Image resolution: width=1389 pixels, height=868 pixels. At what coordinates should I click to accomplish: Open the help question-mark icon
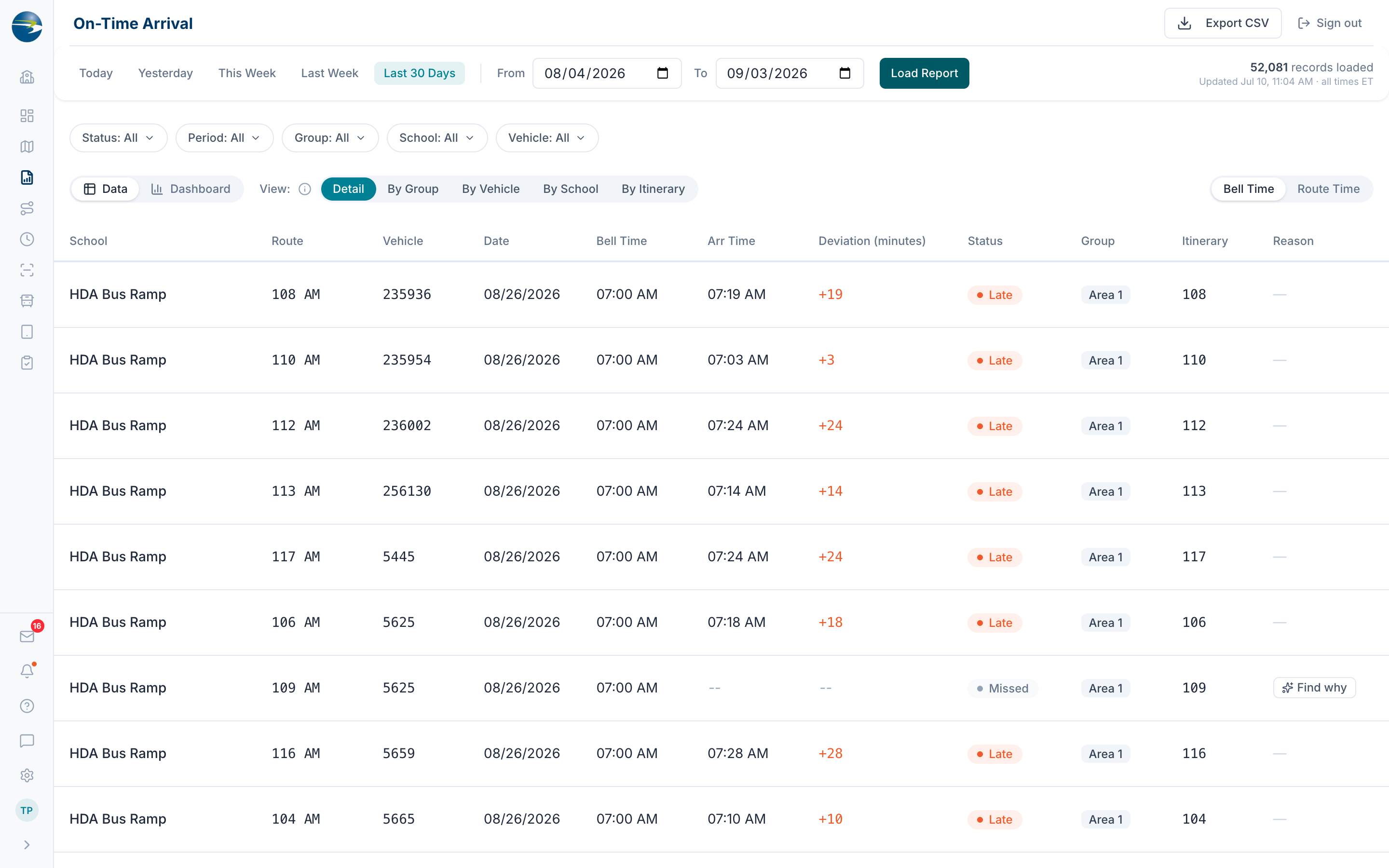(x=27, y=706)
